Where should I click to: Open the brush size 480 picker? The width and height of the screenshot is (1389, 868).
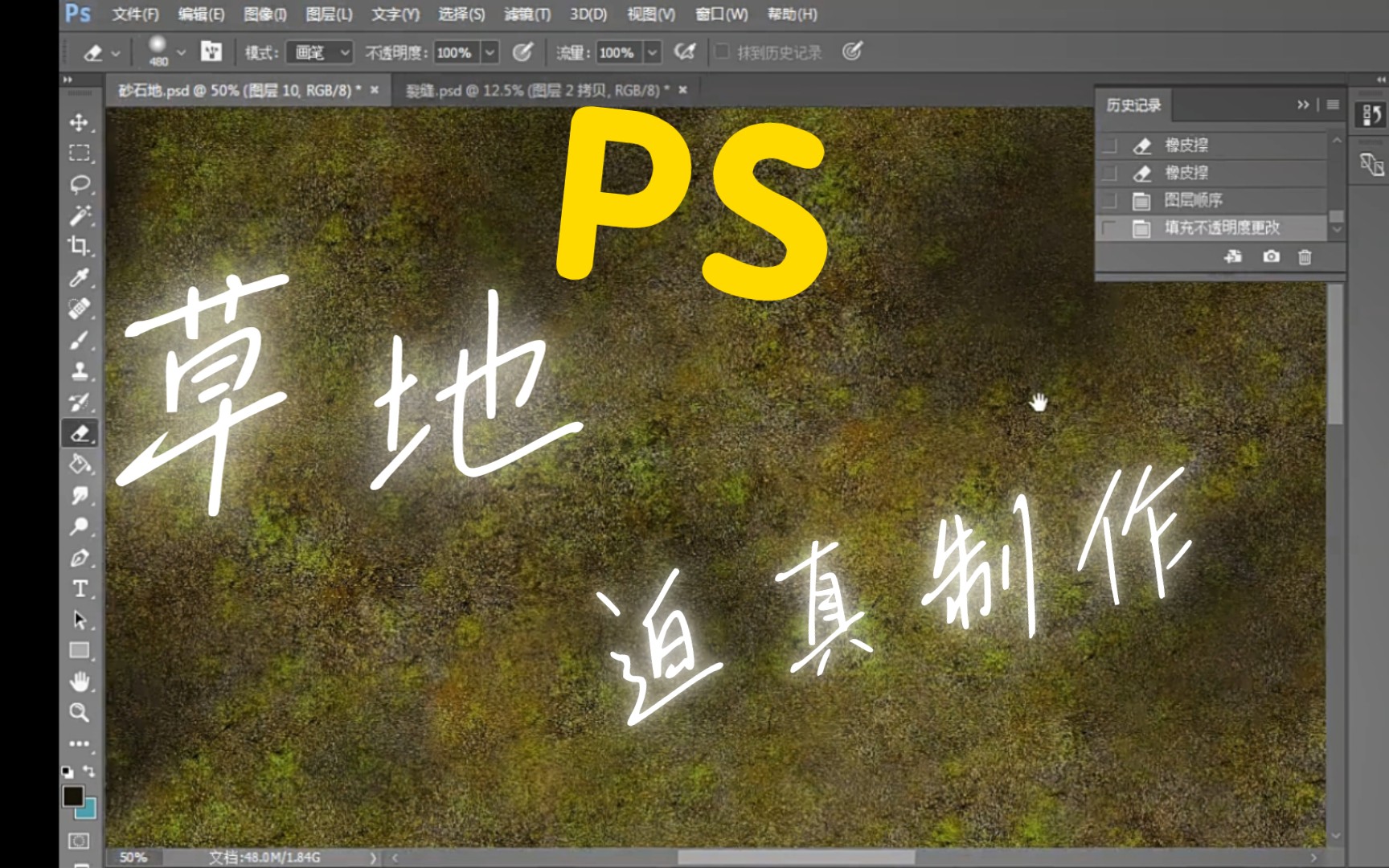[x=158, y=51]
